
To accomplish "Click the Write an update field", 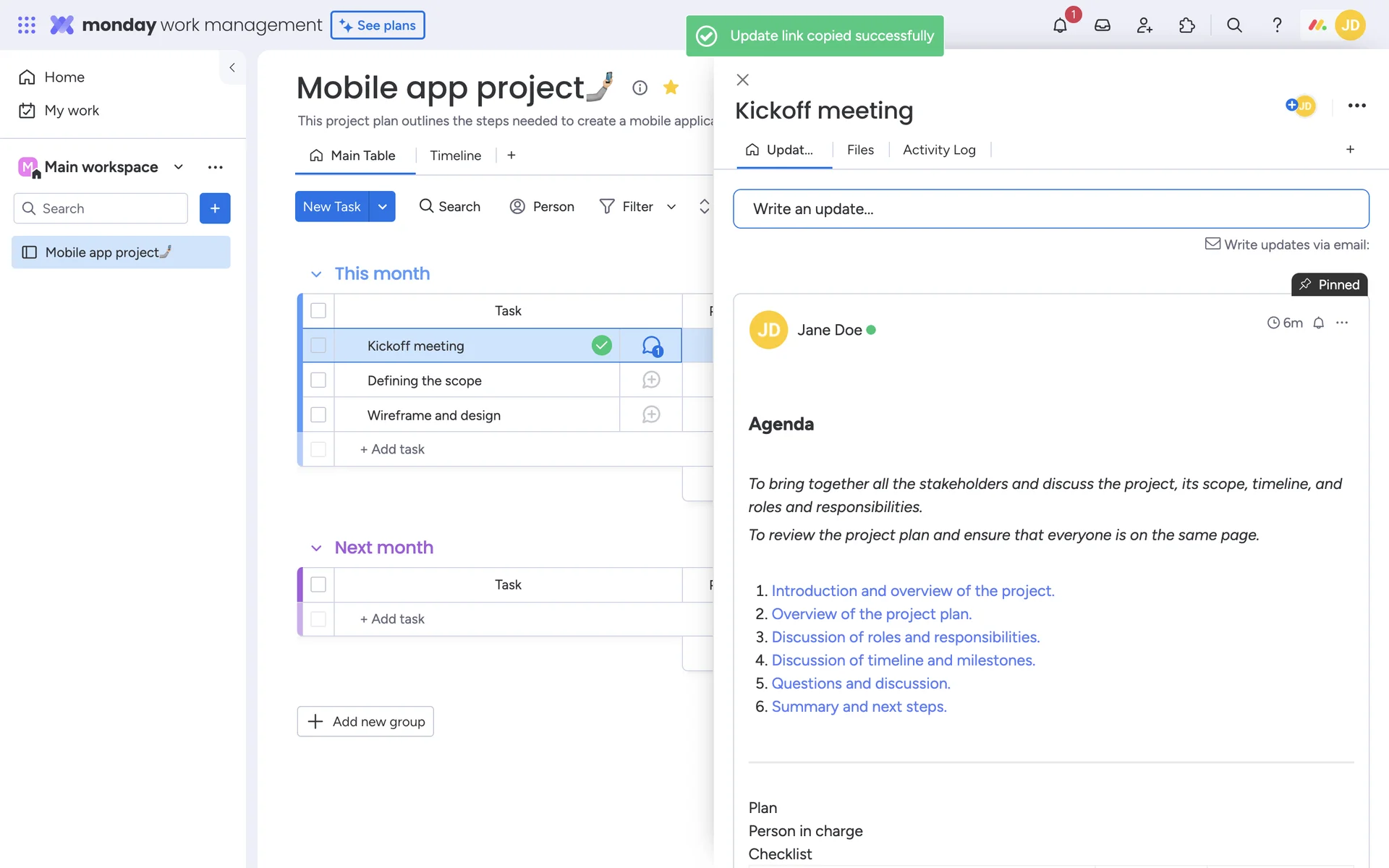I will 1050,209.
